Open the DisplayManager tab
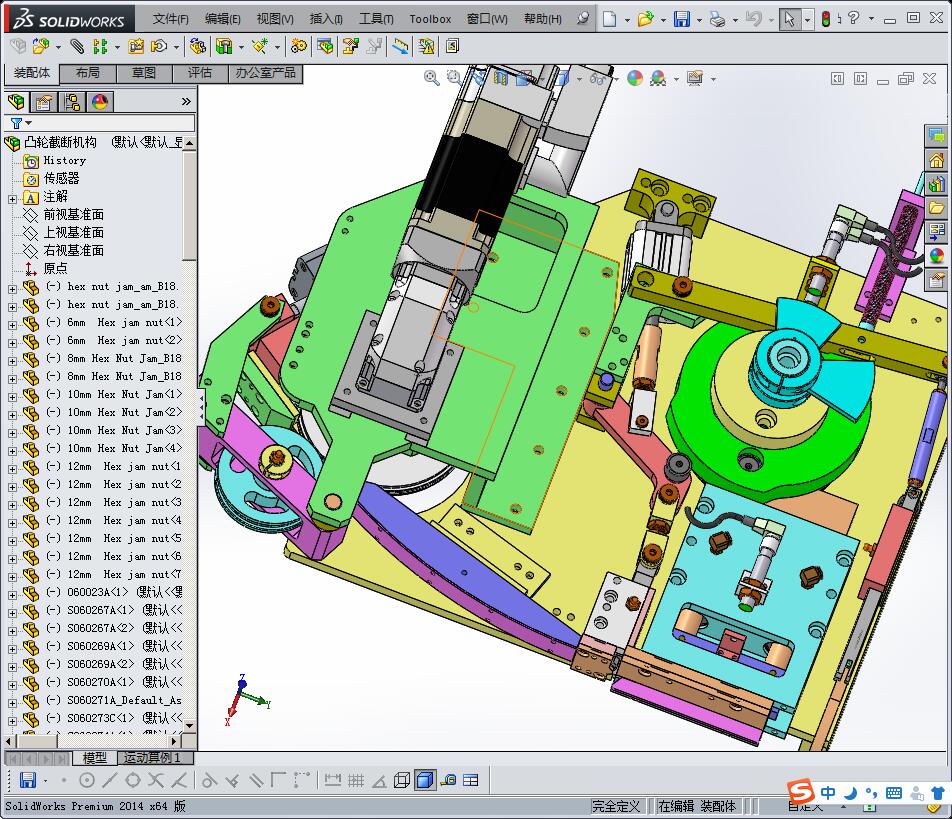952x819 pixels. click(x=100, y=101)
